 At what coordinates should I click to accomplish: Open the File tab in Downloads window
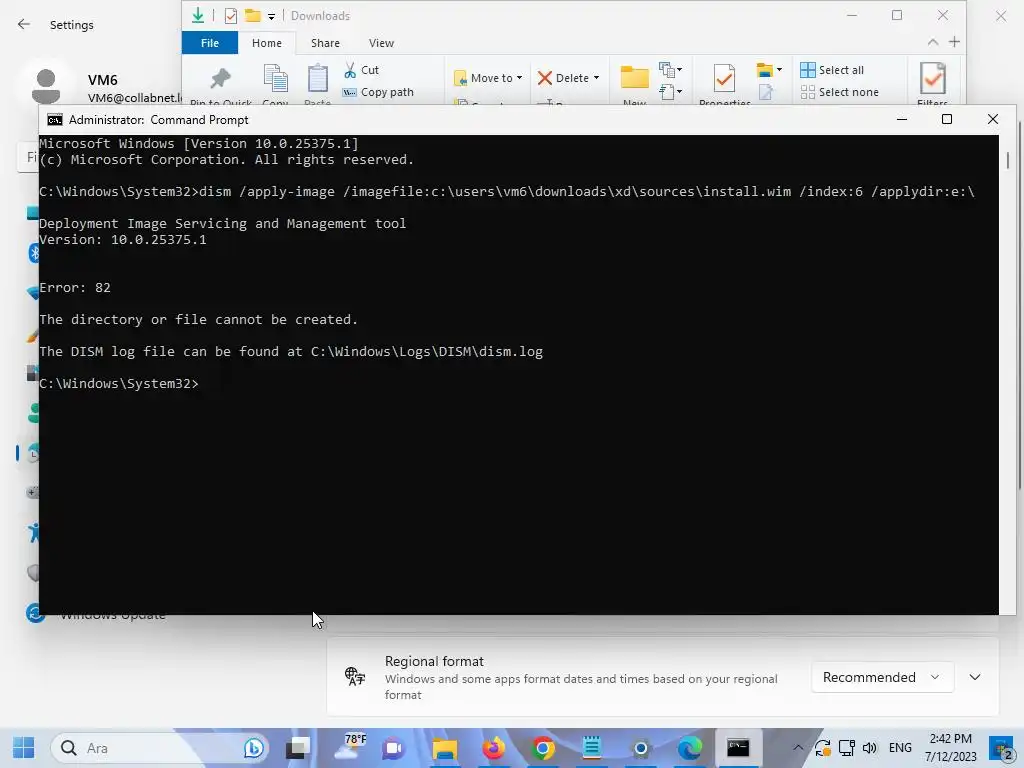point(210,43)
